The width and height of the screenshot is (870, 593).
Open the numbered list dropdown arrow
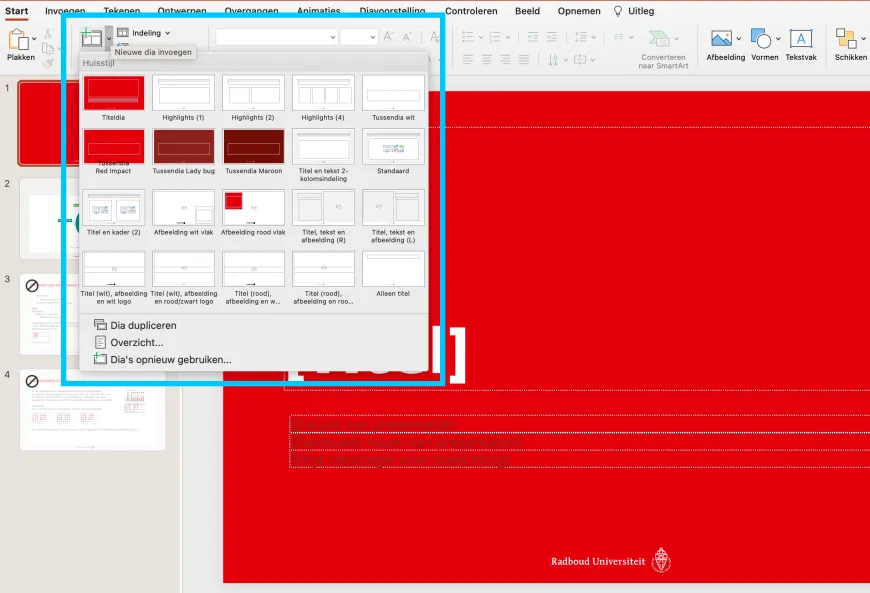click(x=508, y=37)
